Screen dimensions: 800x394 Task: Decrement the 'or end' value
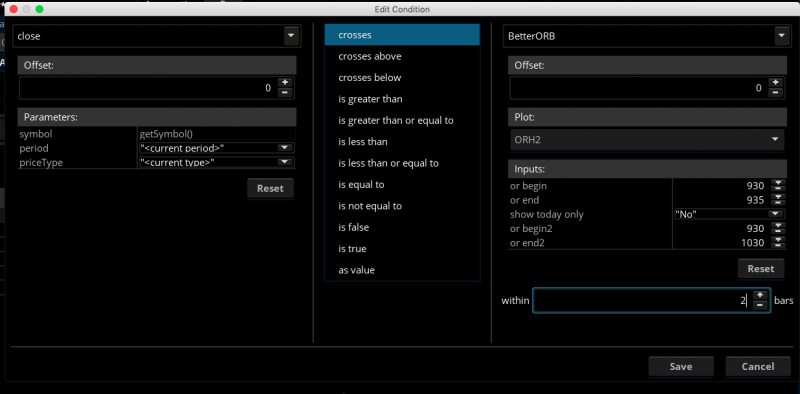[x=779, y=203]
